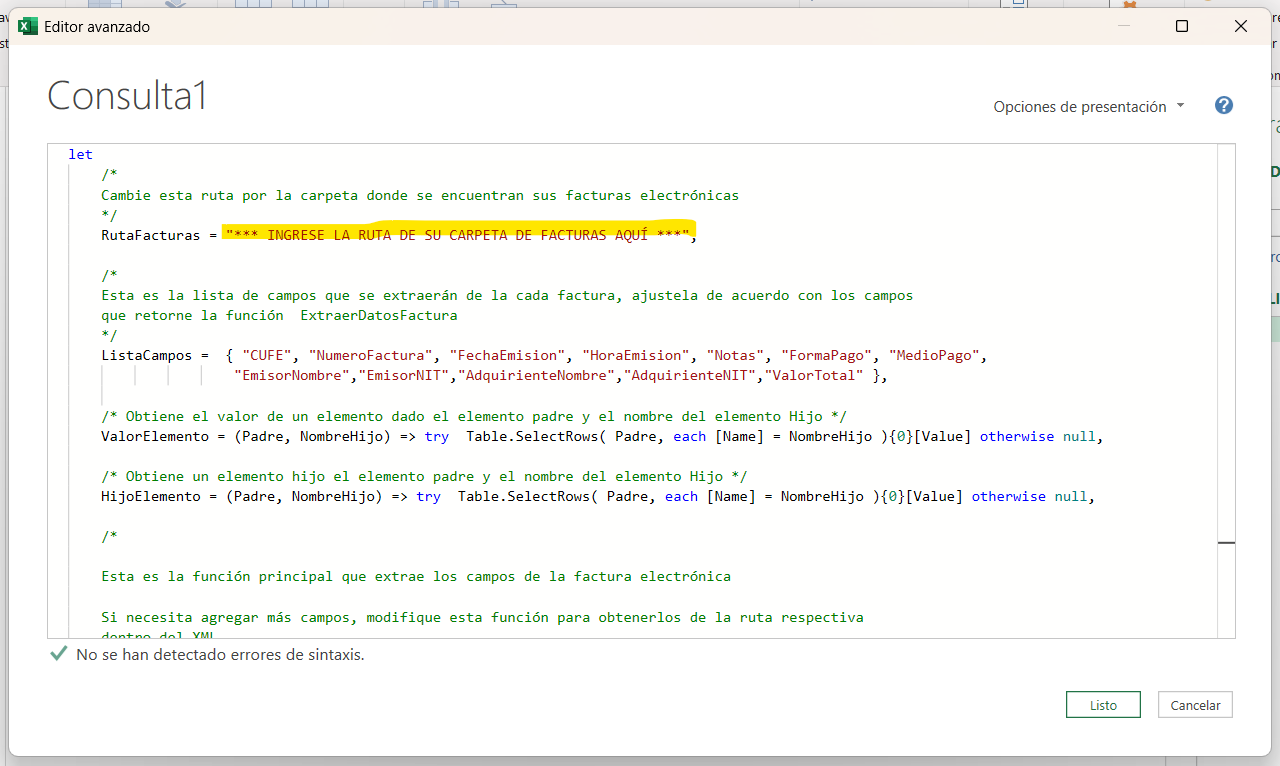Click the "ValorTotal" string
Viewport: 1280px width, 766px height.
(814, 376)
